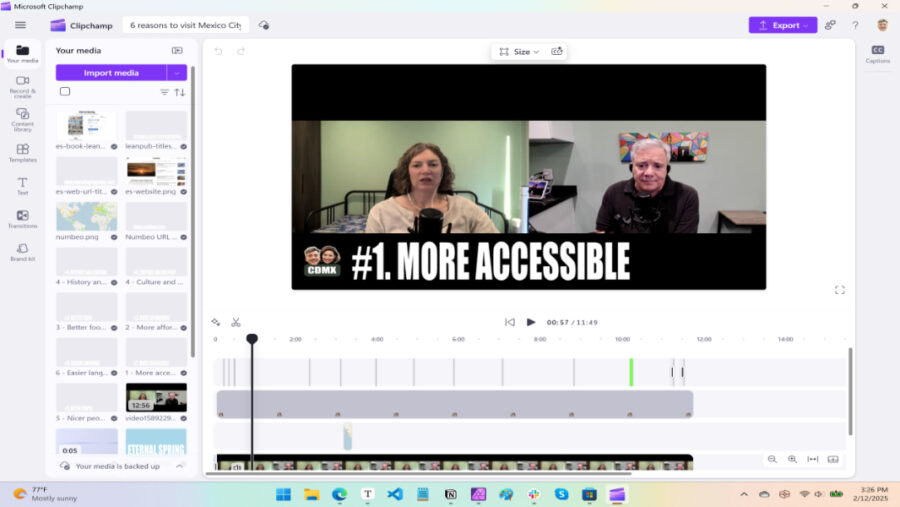Viewport: 900px width, 507px height.
Task: Open the Content library sidebar tab
Action: (22, 118)
